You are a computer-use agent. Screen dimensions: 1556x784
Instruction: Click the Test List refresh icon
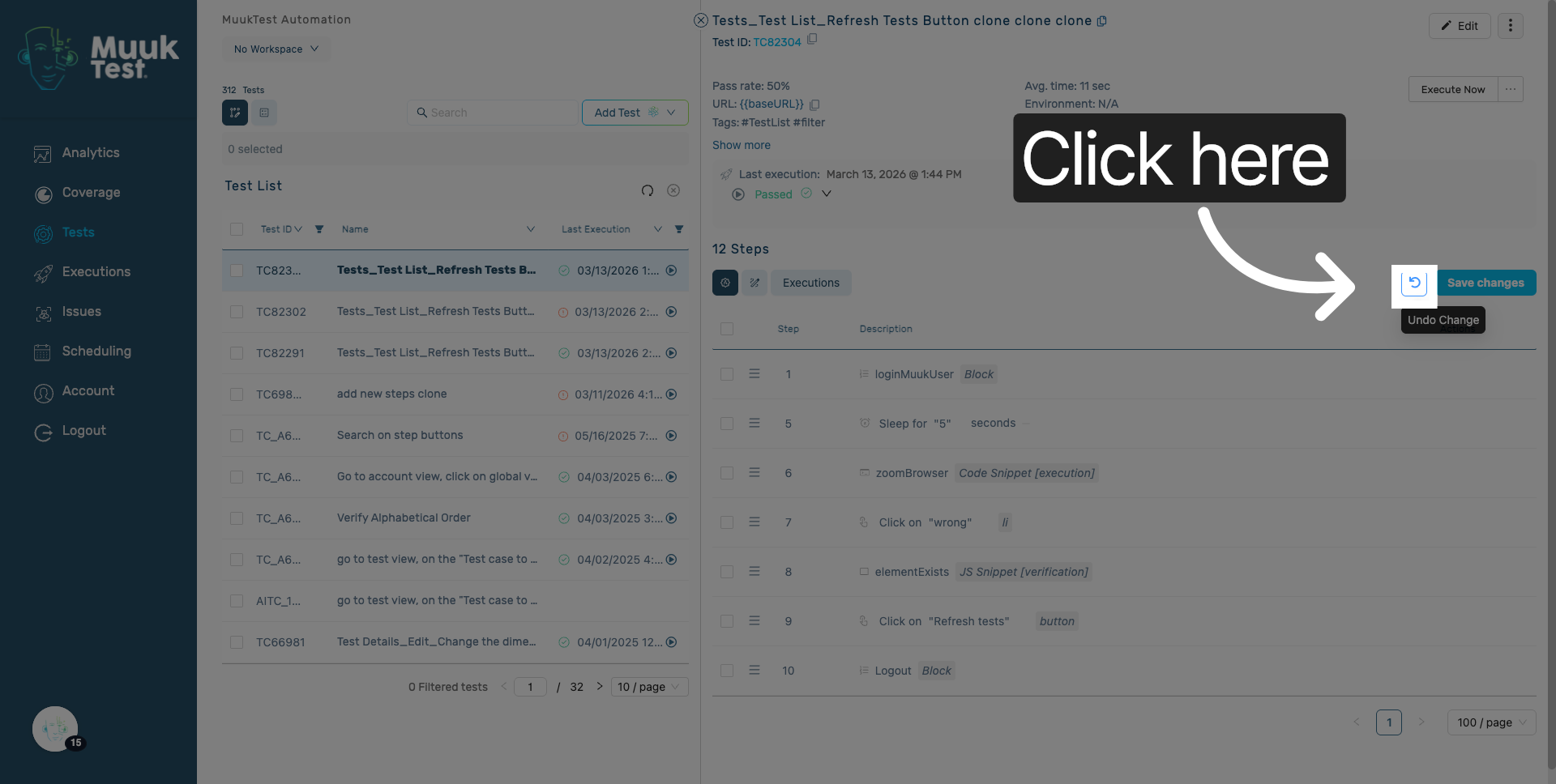click(x=648, y=190)
